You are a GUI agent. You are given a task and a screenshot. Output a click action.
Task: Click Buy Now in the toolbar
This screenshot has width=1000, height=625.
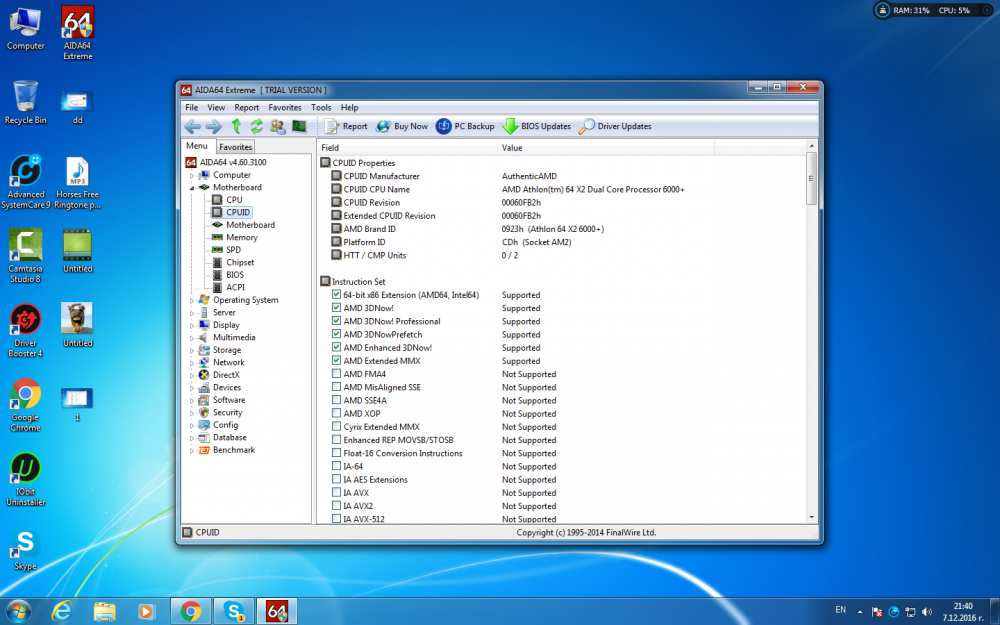click(x=402, y=126)
